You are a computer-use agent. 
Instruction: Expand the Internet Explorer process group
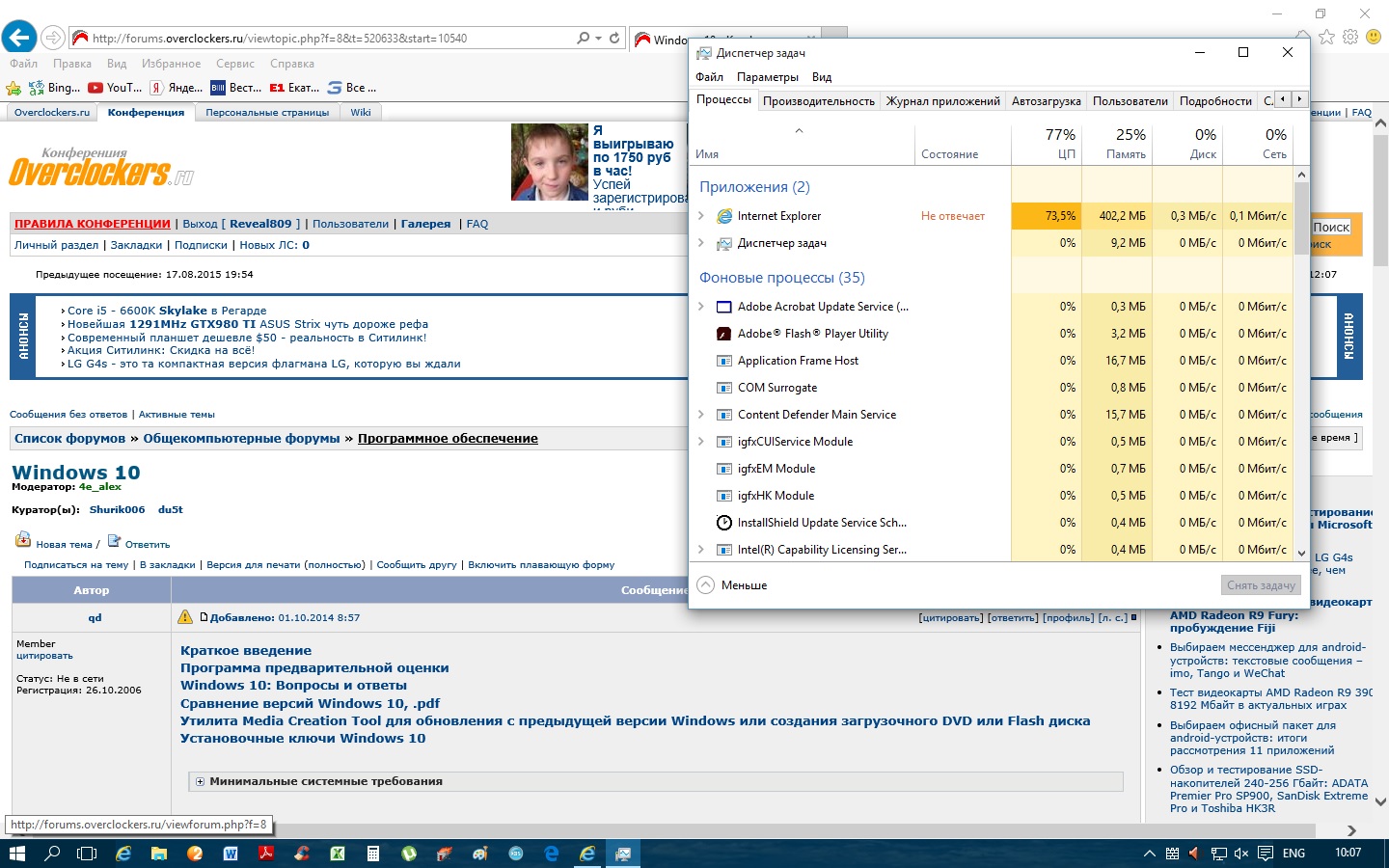pos(701,216)
